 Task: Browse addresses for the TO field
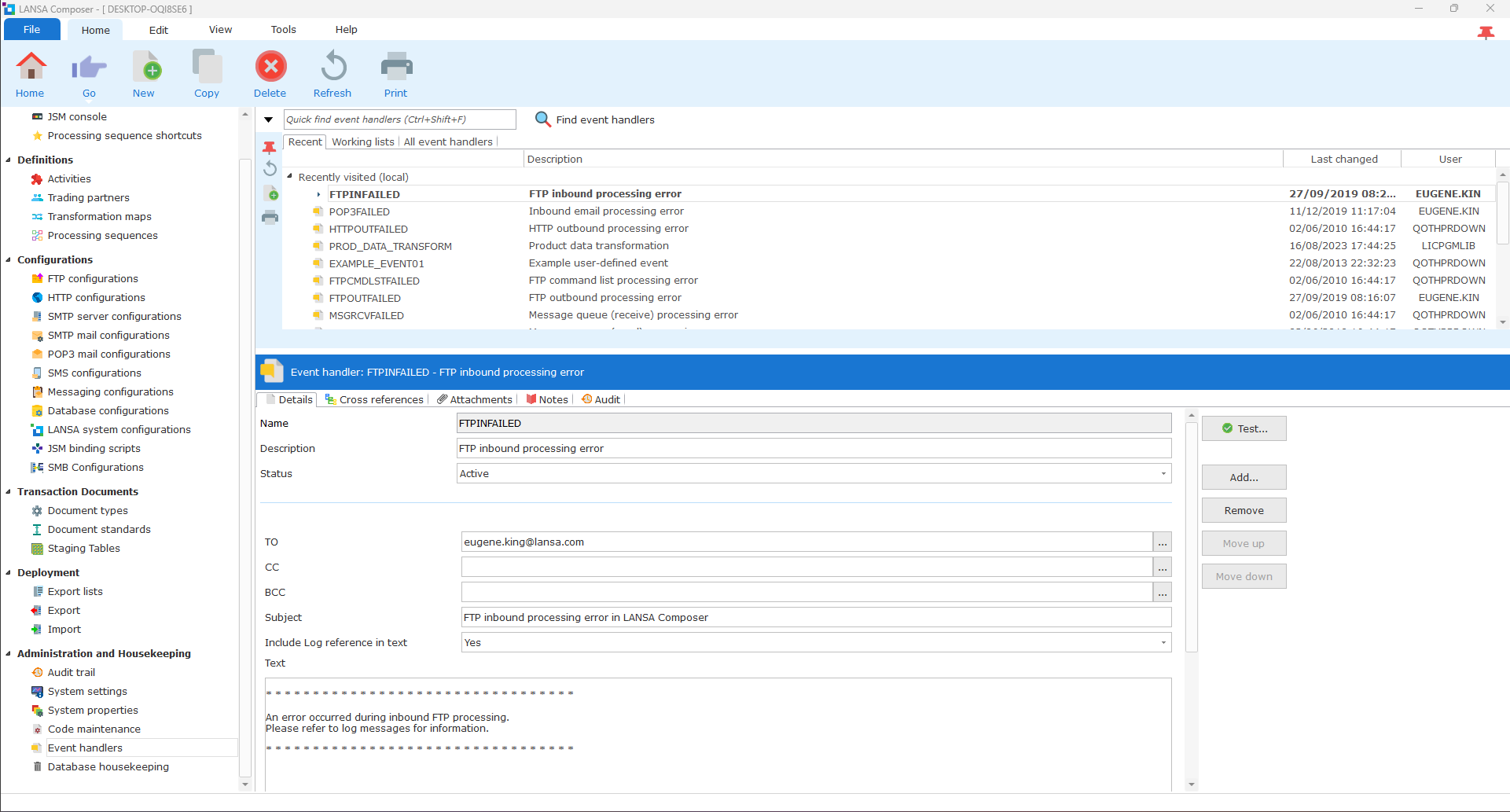[1163, 542]
